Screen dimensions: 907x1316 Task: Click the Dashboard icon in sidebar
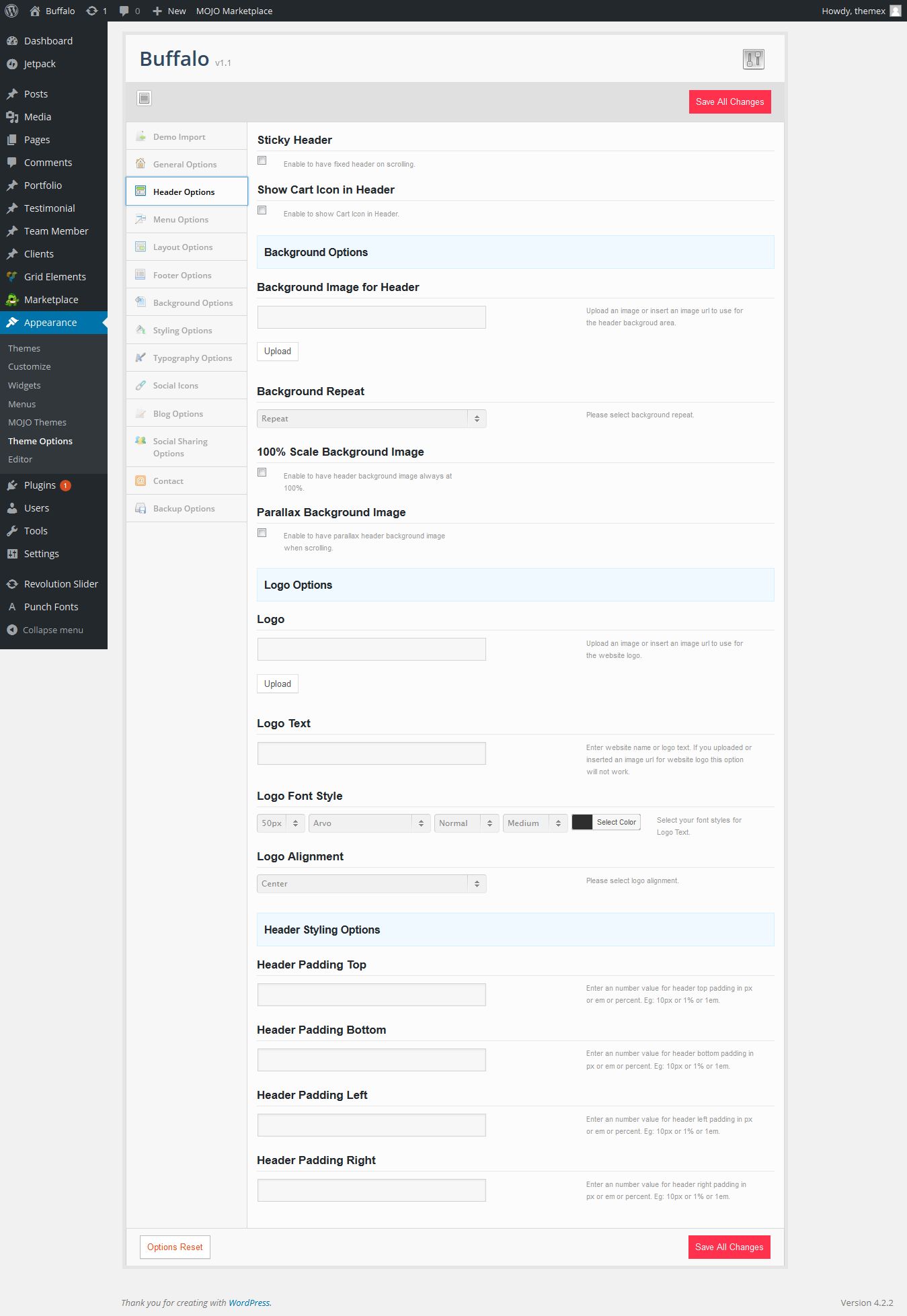(x=12, y=41)
